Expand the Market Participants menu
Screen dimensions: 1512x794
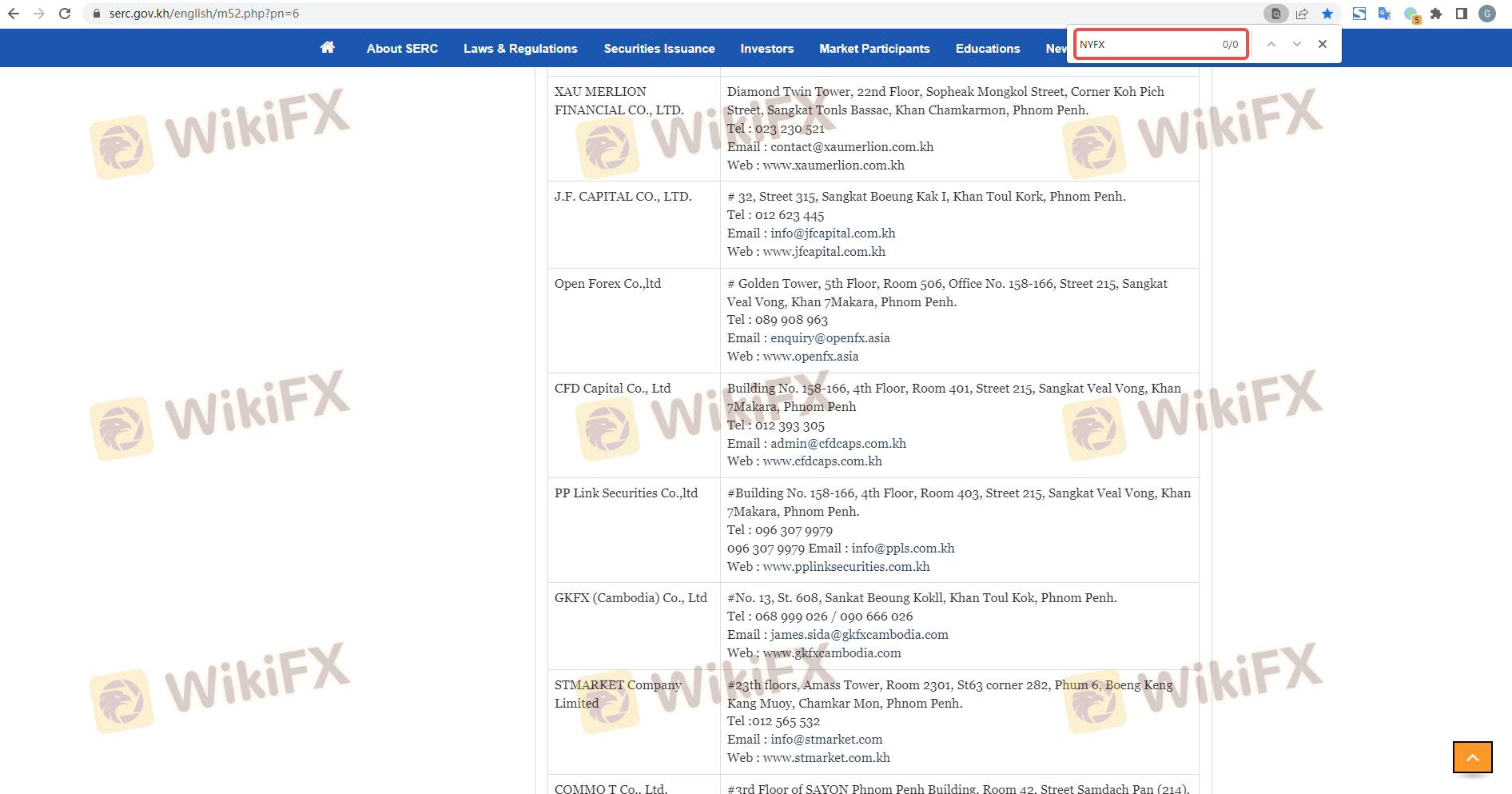[874, 49]
